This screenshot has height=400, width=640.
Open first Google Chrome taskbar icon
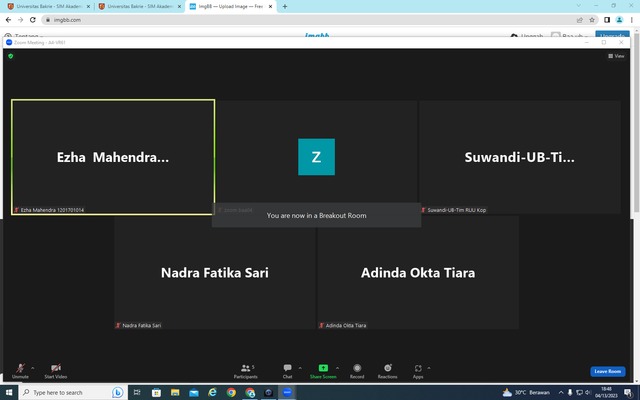click(x=231, y=392)
